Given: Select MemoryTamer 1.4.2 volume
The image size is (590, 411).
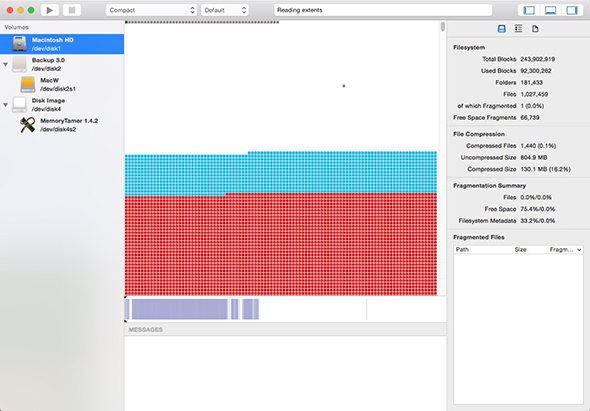Looking at the screenshot, I should click(62, 125).
